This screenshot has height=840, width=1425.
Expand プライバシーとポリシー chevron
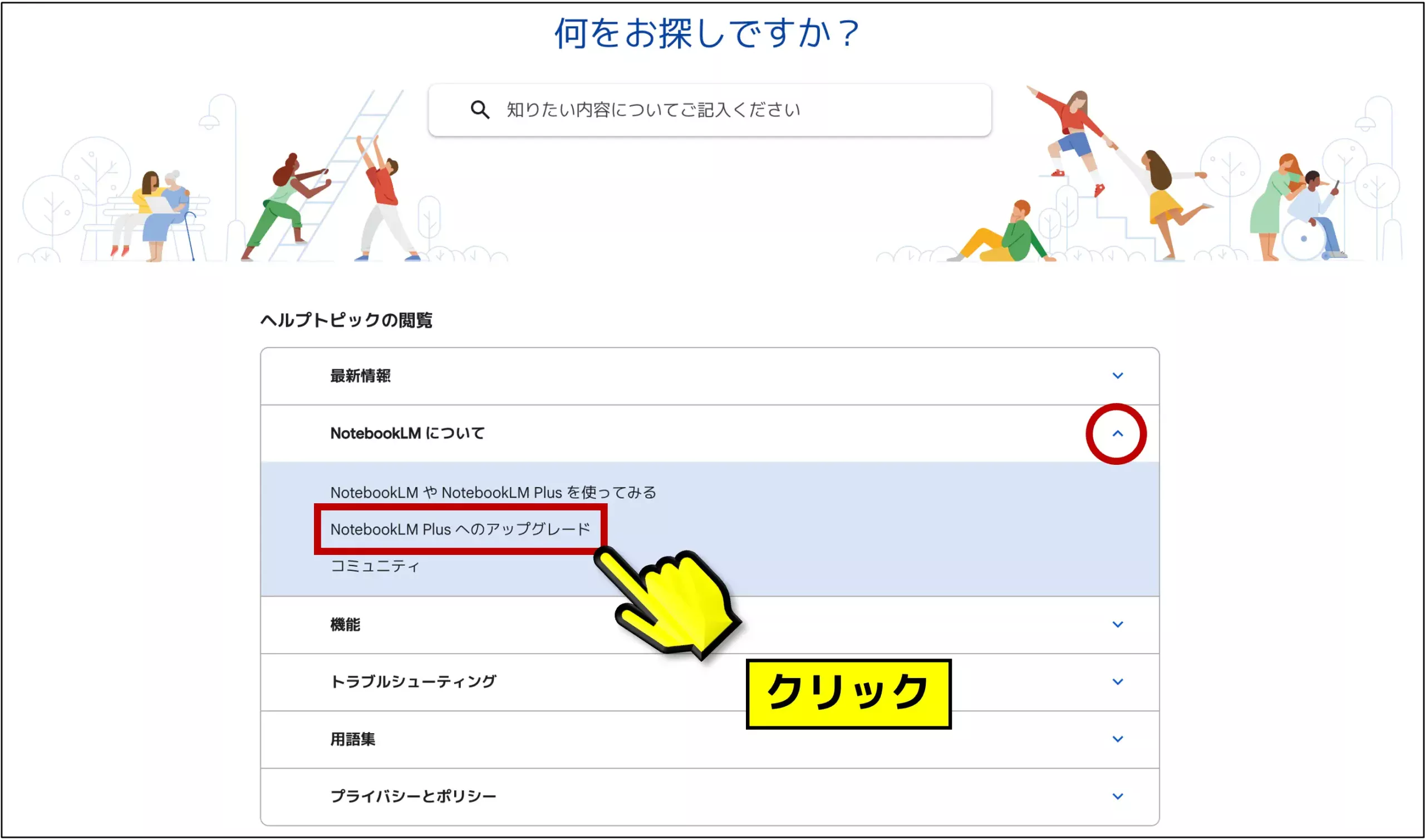[1117, 796]
